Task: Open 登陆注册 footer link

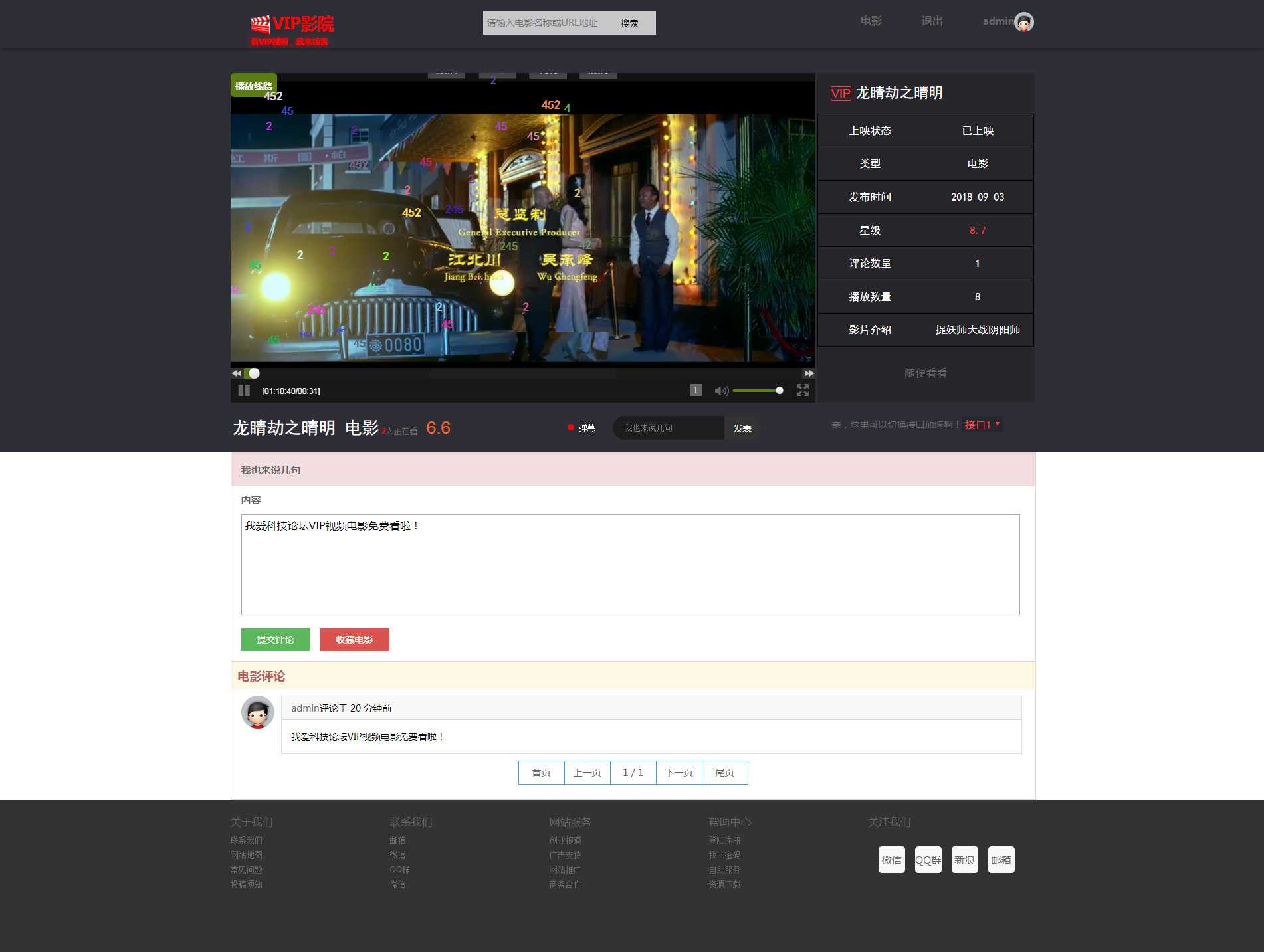Action: coord(724,840)
